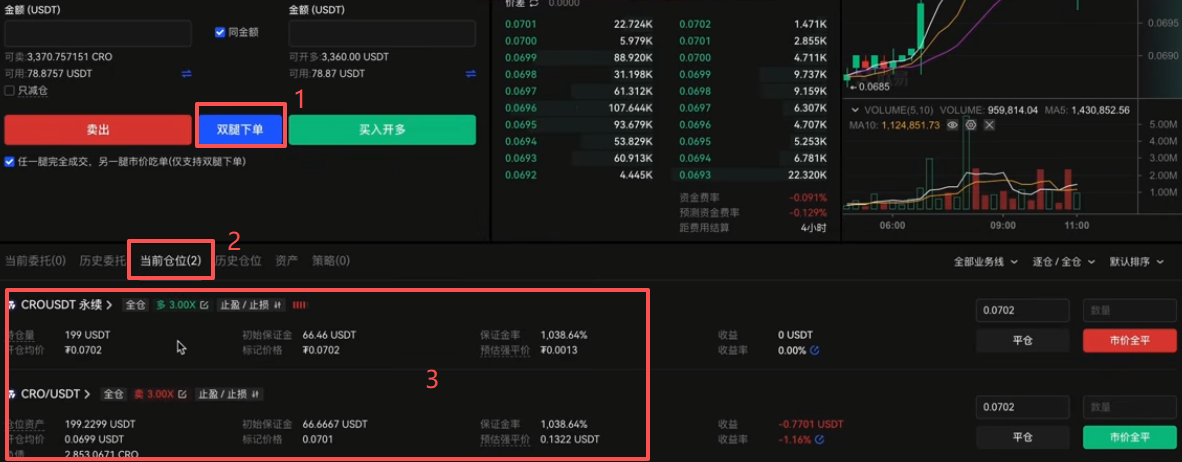Click the 距费用结算 value 4小时
Screen dimensions: 1182x462
click(814, 228)
